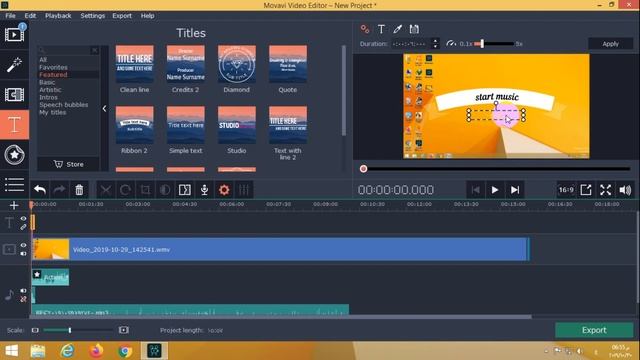The height and width of the screenshot is (360, 640).
Task: Open the Playback menu
Action: coord(58,16)
